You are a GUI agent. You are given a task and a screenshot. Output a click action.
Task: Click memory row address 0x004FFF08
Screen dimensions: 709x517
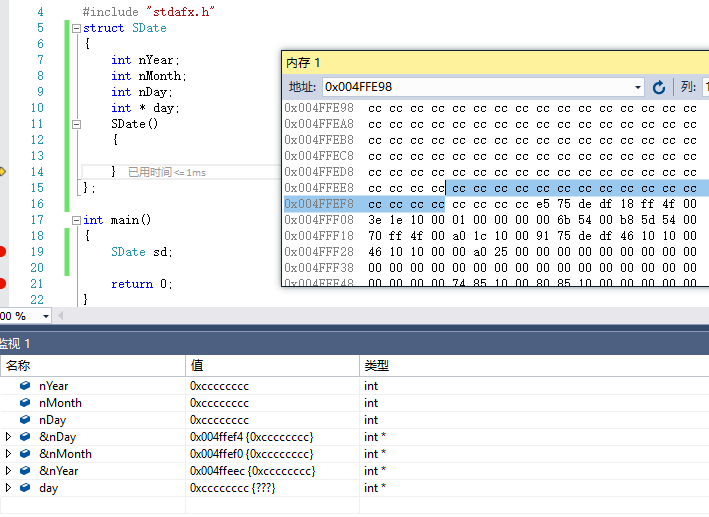pos(319,220)
